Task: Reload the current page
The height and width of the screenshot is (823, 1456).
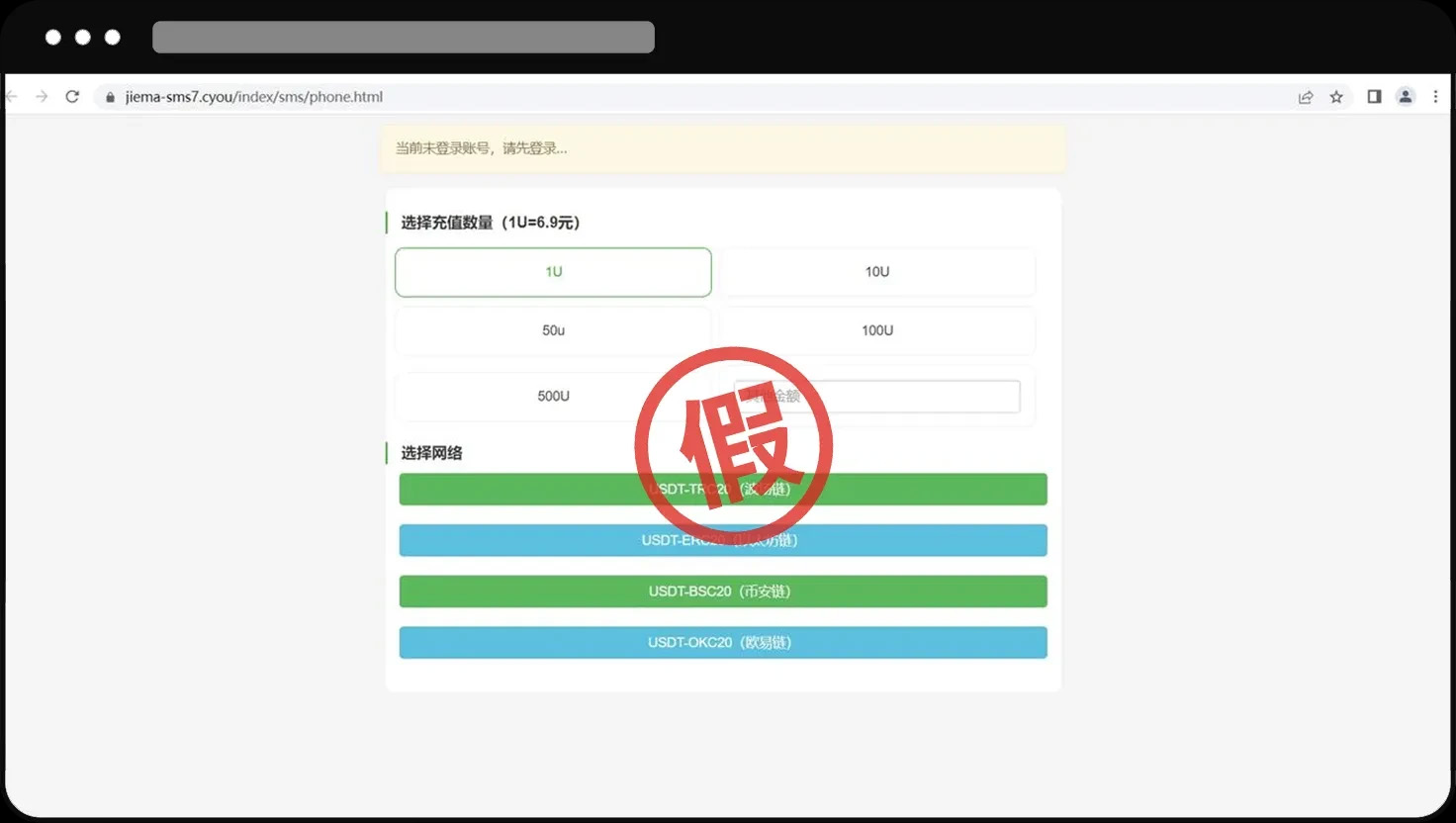Action: (72, 96)
